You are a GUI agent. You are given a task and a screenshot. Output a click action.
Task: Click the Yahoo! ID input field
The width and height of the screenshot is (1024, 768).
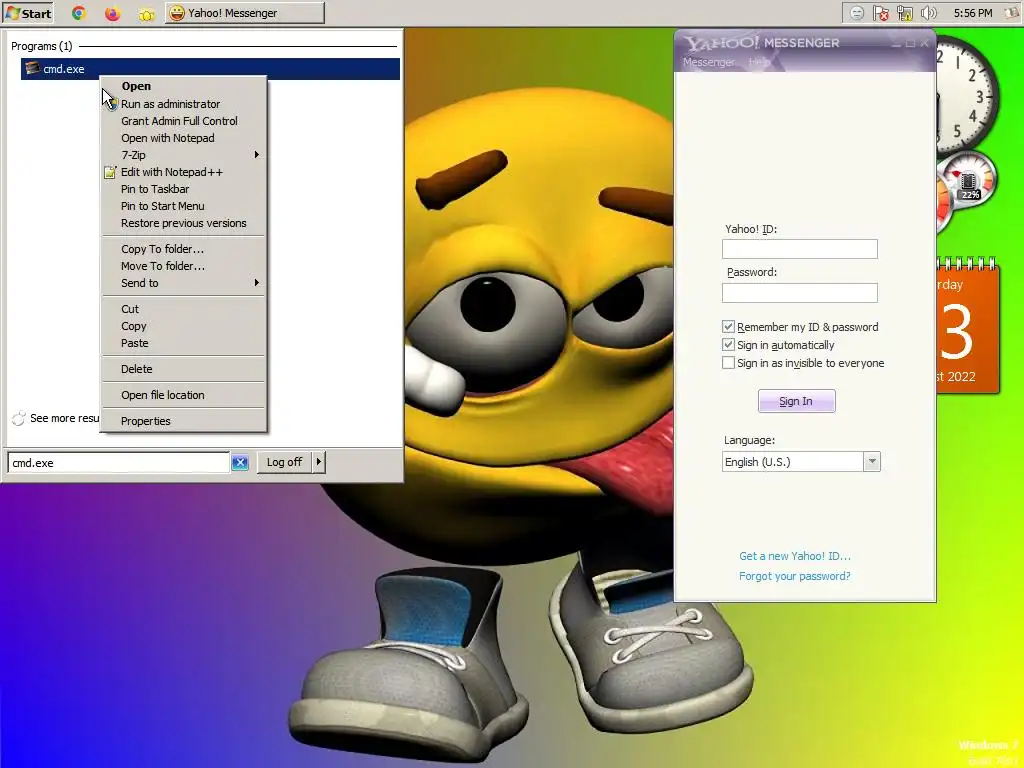pos(799,249)
